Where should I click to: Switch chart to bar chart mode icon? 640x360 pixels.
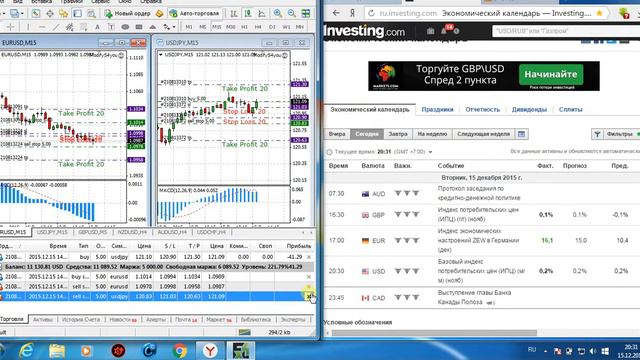(x=234, y=13)
